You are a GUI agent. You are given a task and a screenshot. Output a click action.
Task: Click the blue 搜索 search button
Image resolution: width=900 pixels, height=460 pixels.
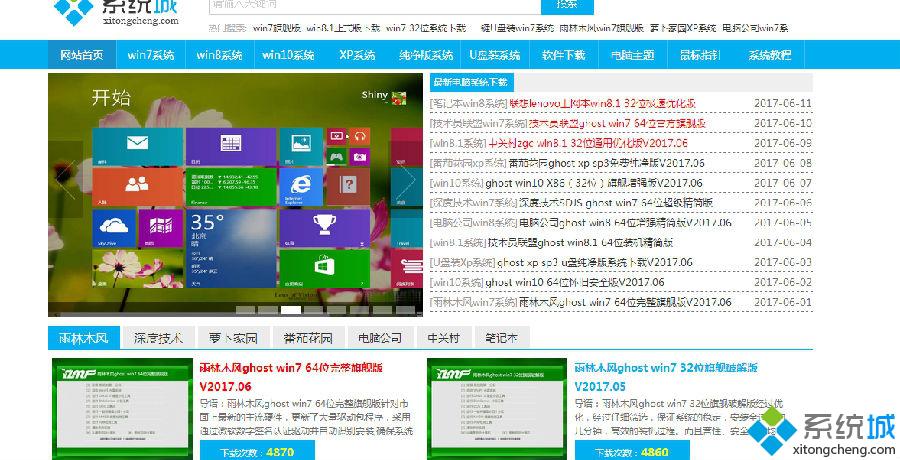[x=567, y=5]
